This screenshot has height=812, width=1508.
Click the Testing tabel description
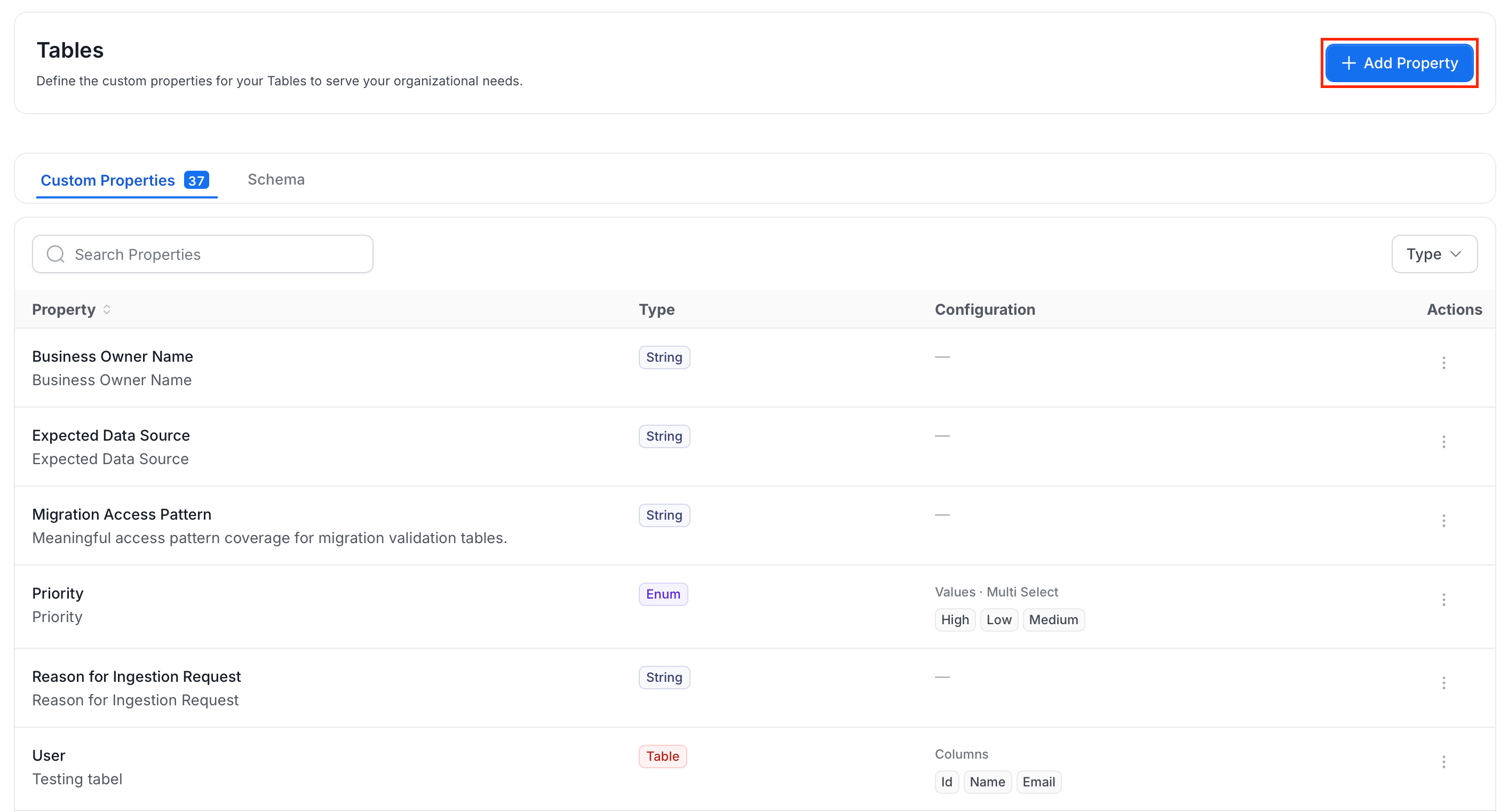77,779
